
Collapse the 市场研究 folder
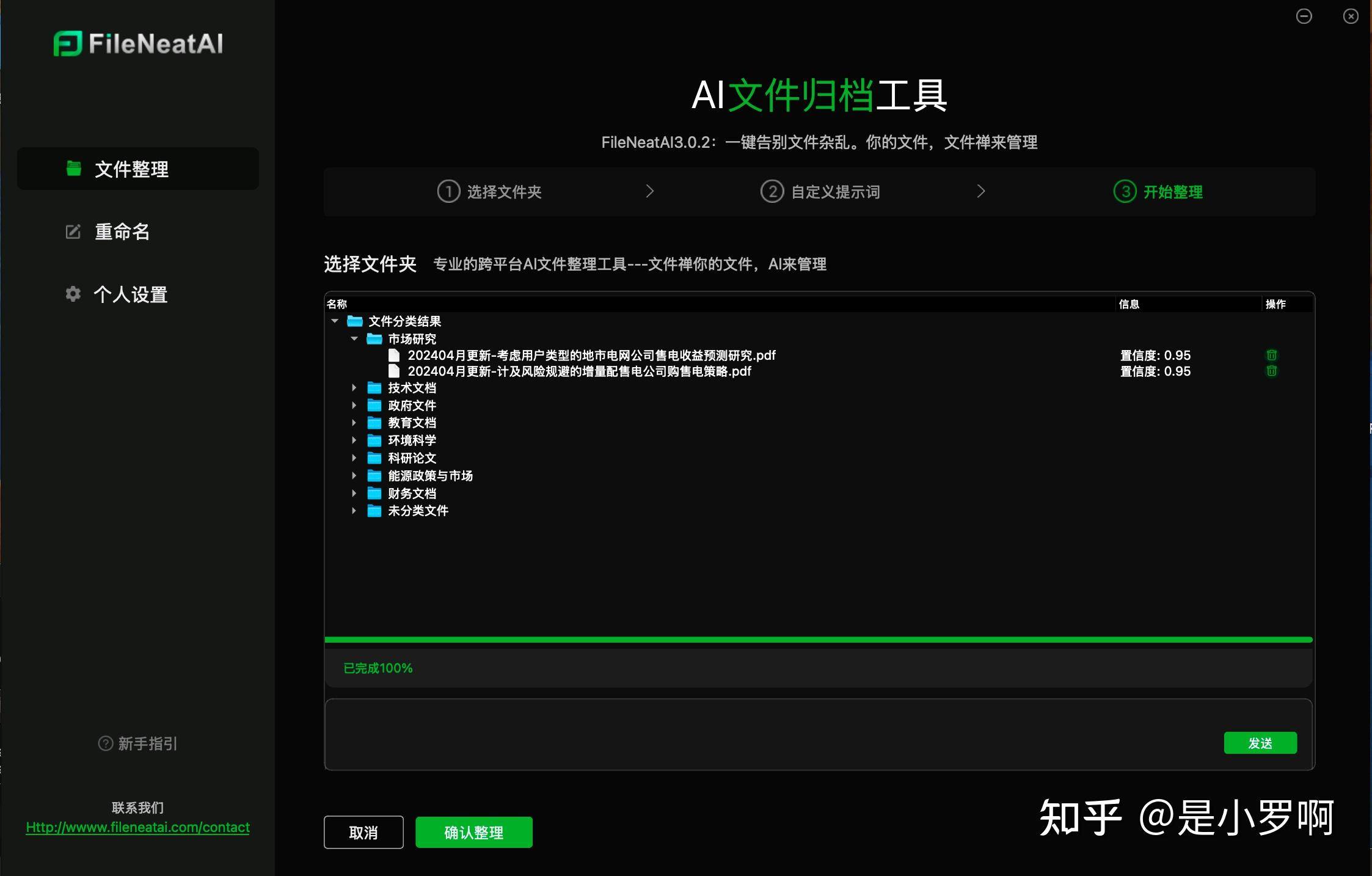pyautogui.click(x=354, y=338)
